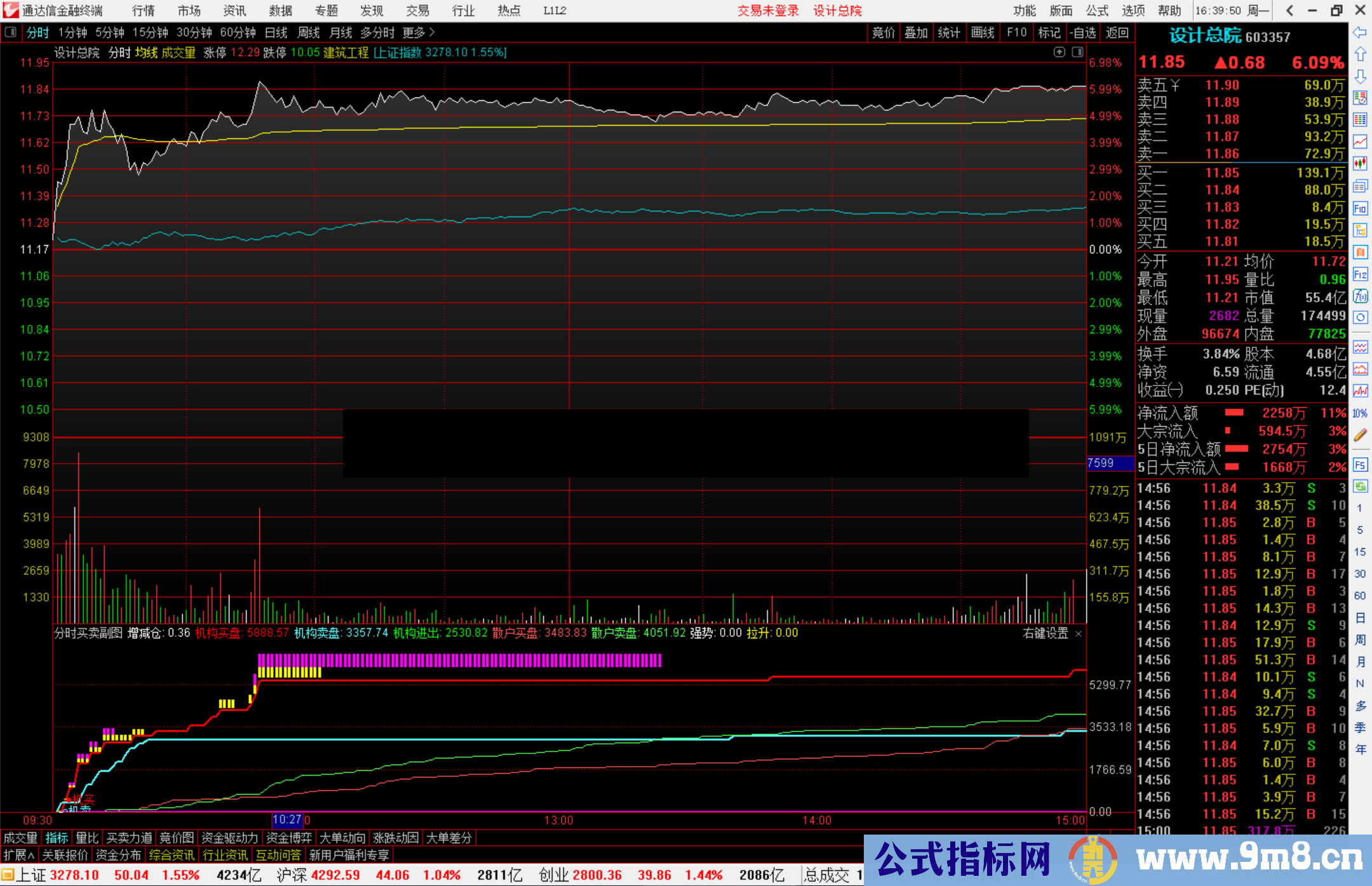Click the panel layout icon at top-left

(11, 32)
